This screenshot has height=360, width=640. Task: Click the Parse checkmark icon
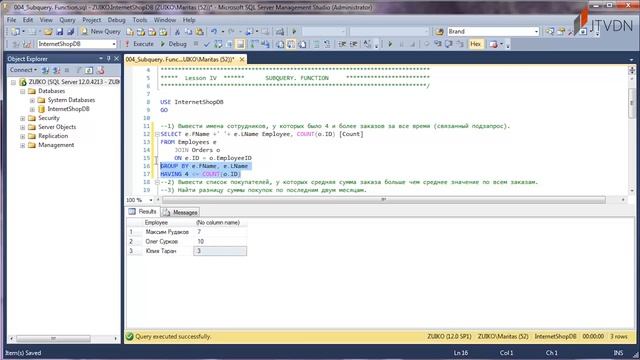(x=207, y=44)
